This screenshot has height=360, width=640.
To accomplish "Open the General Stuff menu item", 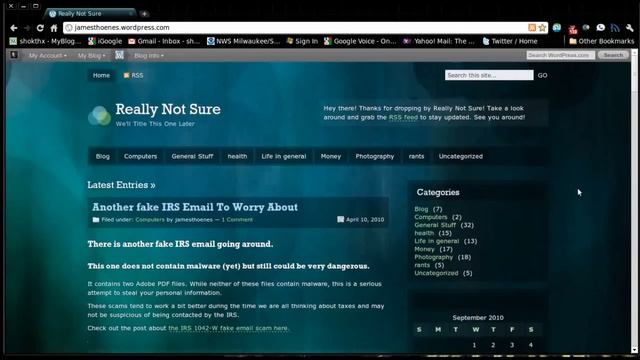I will click(x=192, y=156).
